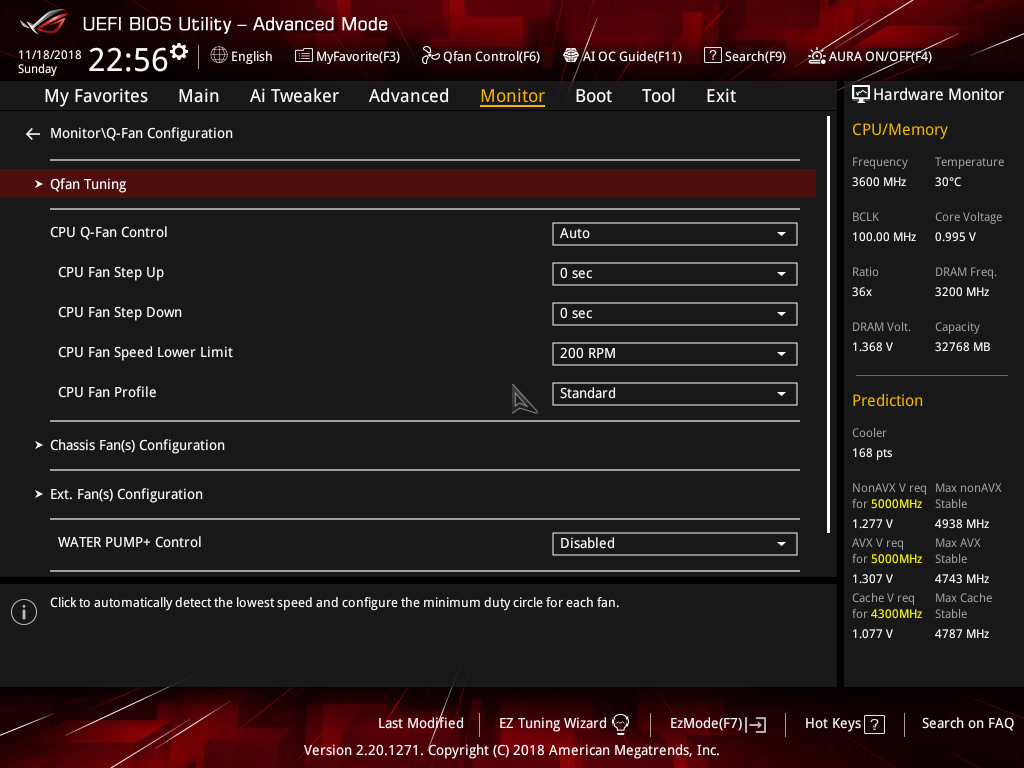Image resolution: width=1024 pixels, height=768 pixels.
Task: Click the Hardware Monitor display icon
Action: [x=861, y=95]
